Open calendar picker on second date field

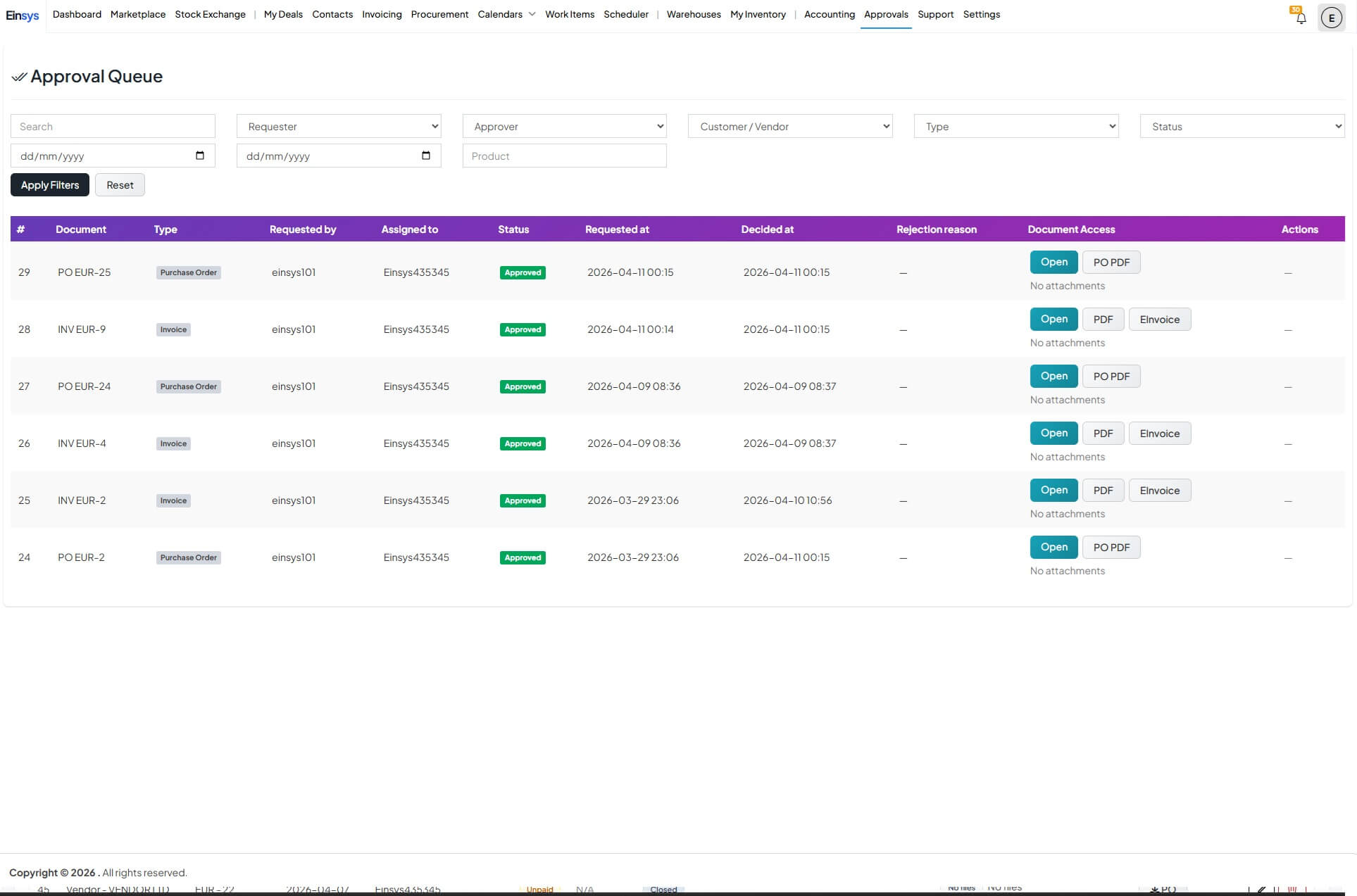[x=425, y=156]
